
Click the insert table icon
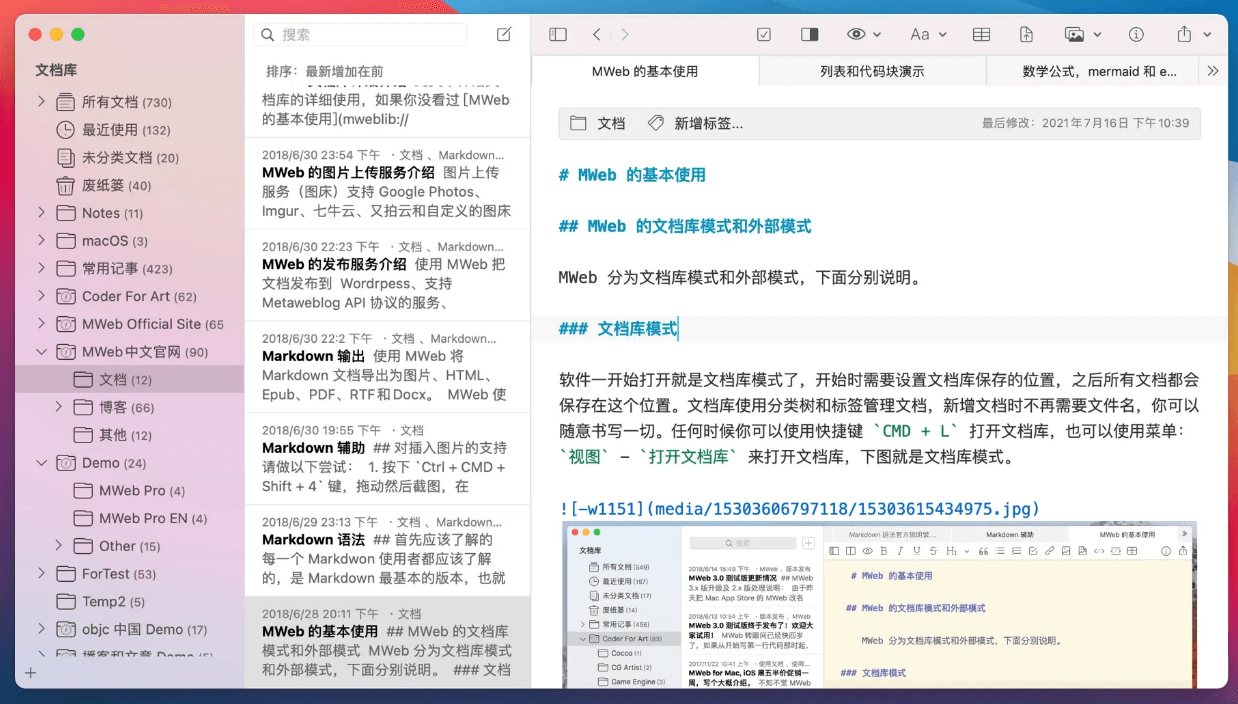[982, 35]
